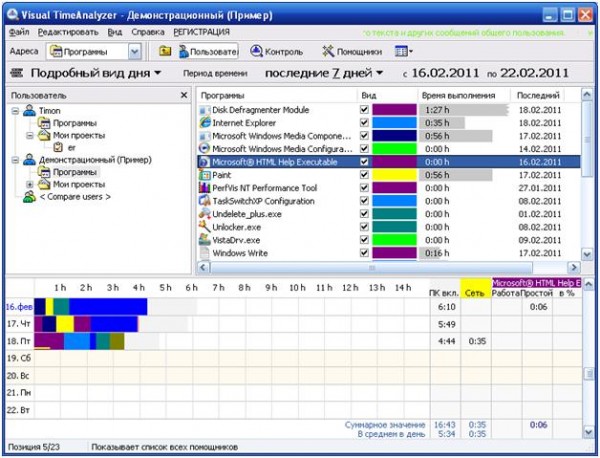This screenshot has width=600, height=458.
Task: Uncheck the Internet Explorer checkbox
Action: click(x=364, y=123)
